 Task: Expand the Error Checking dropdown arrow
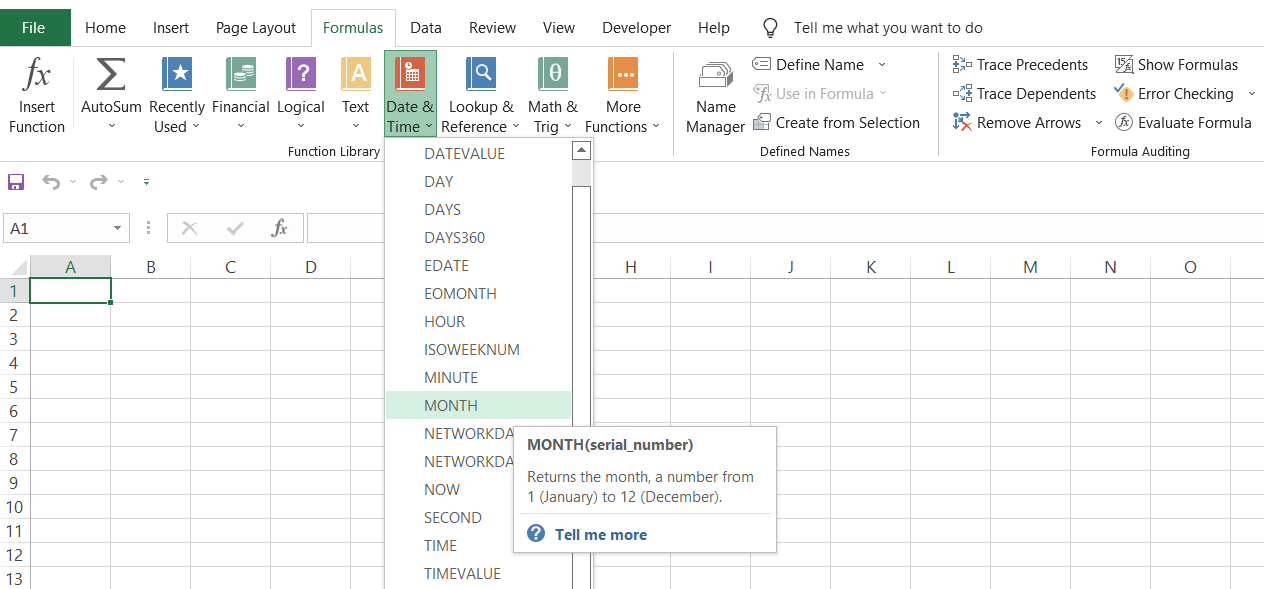pyautogui.click(x=1251, y=94)
